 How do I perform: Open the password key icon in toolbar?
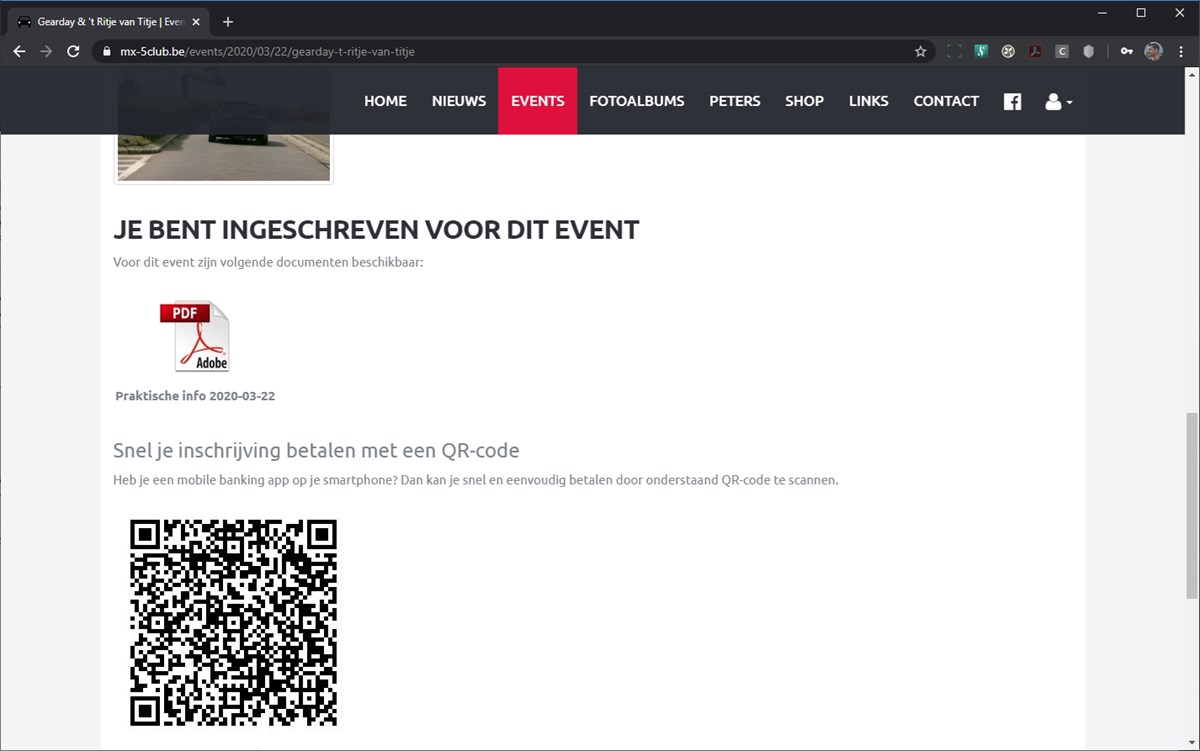pyautogui.click(x=1127, y=51)
